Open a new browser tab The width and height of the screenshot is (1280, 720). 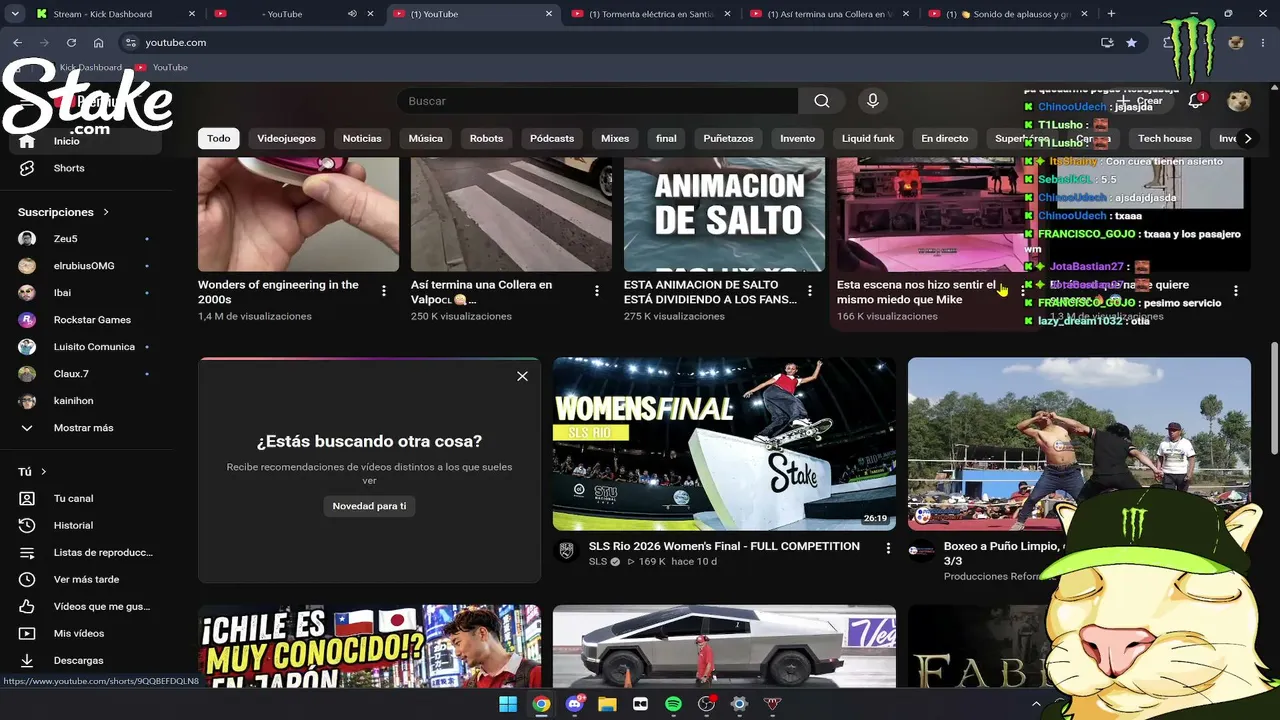tap(1111, 14)
